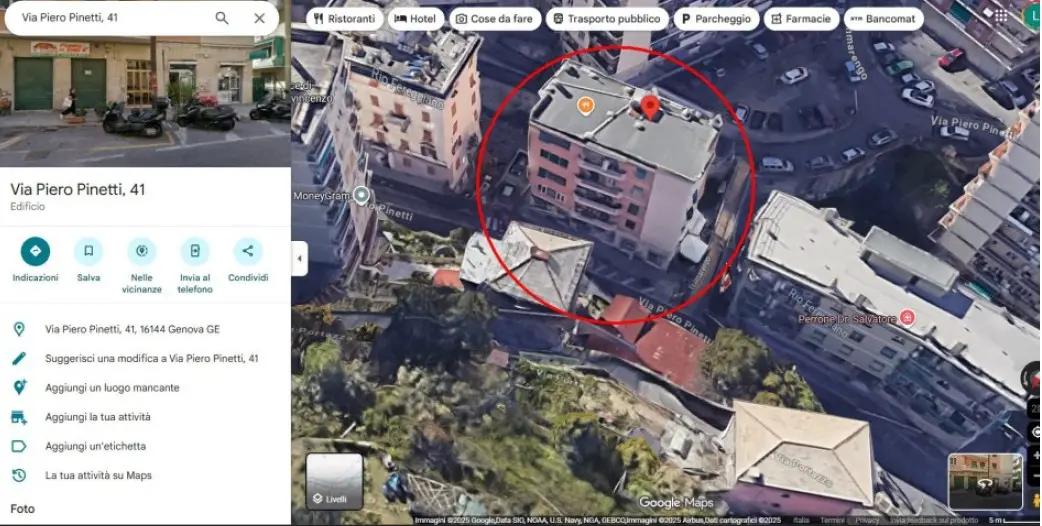Open the Termini footer link

[x=831, y=520]
